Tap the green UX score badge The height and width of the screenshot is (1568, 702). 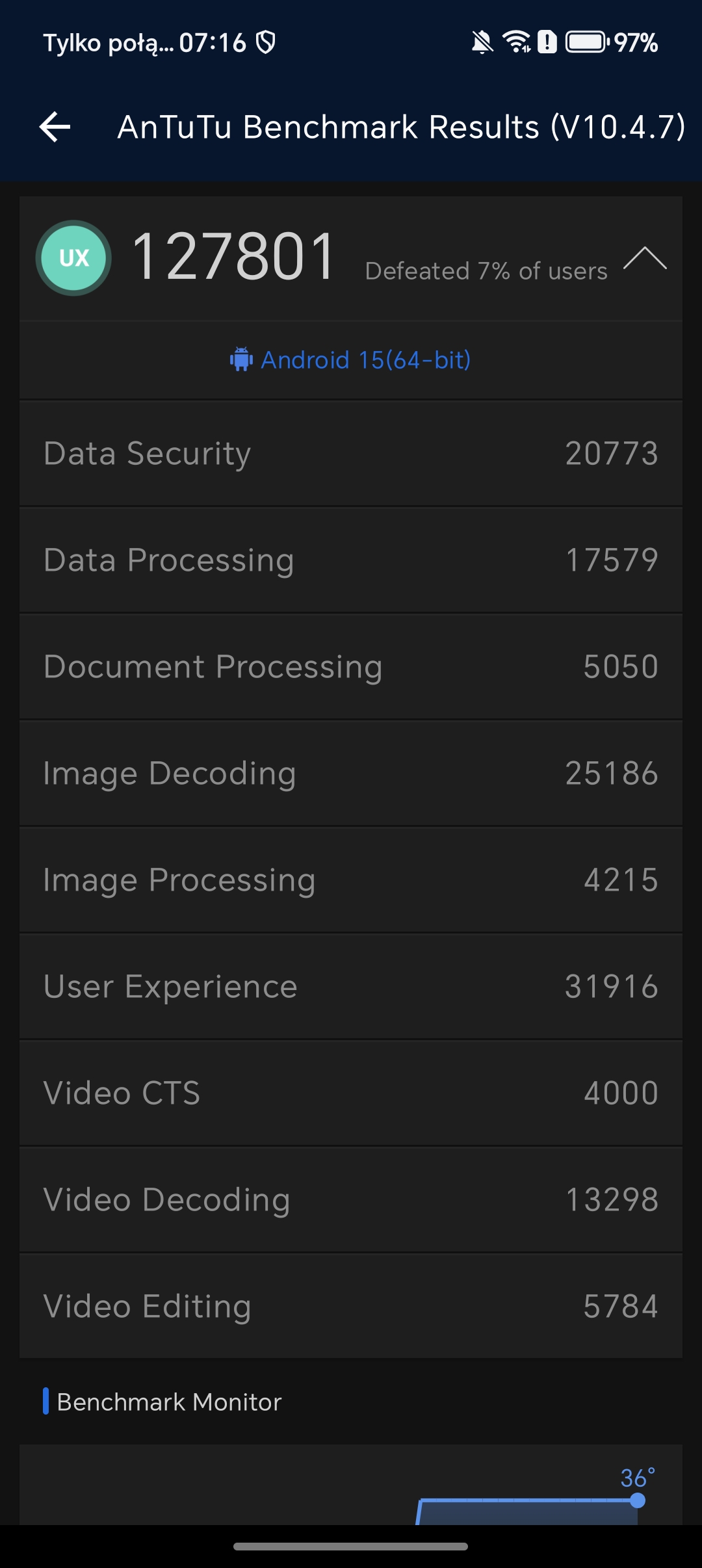[x=73, y=258]
